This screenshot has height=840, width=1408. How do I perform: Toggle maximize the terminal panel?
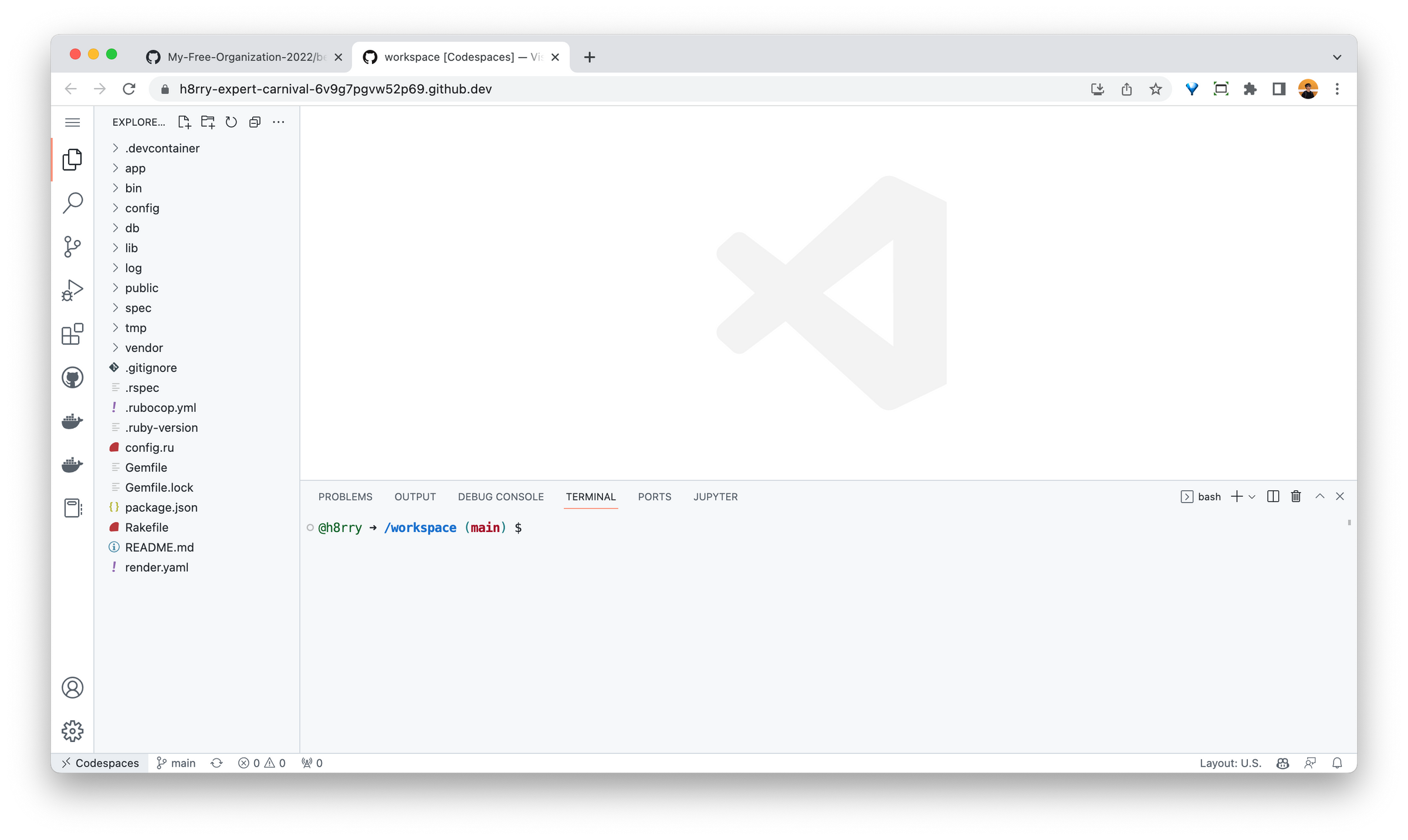[x=1319, y=496]
